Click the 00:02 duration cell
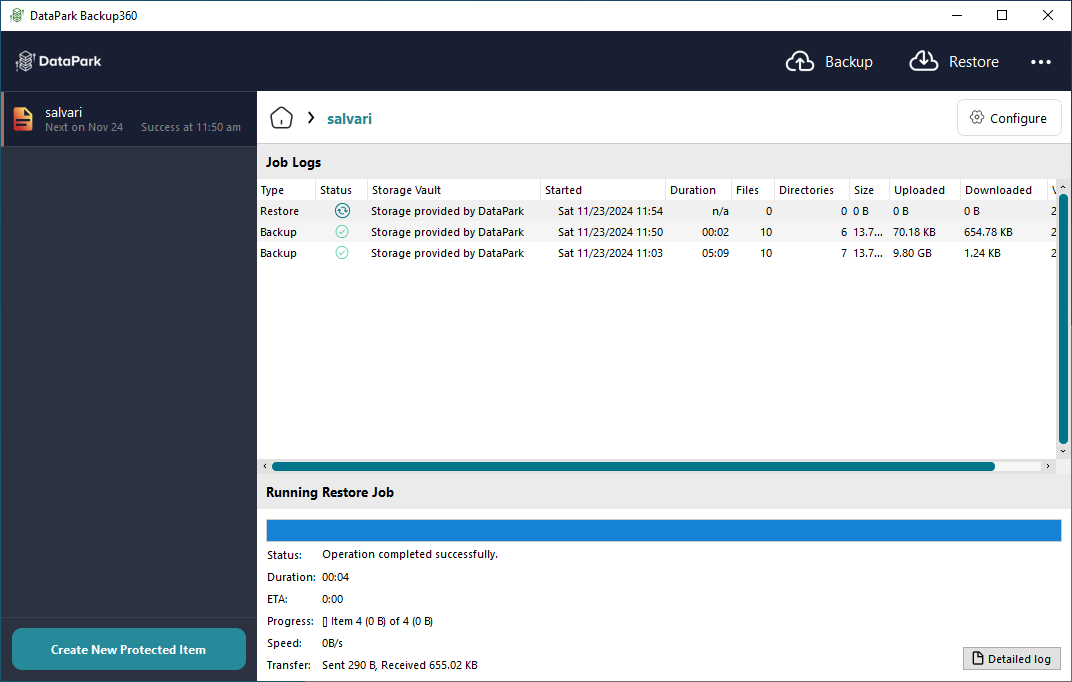The width and height of the screenshot is (1072, 682). 715,232
